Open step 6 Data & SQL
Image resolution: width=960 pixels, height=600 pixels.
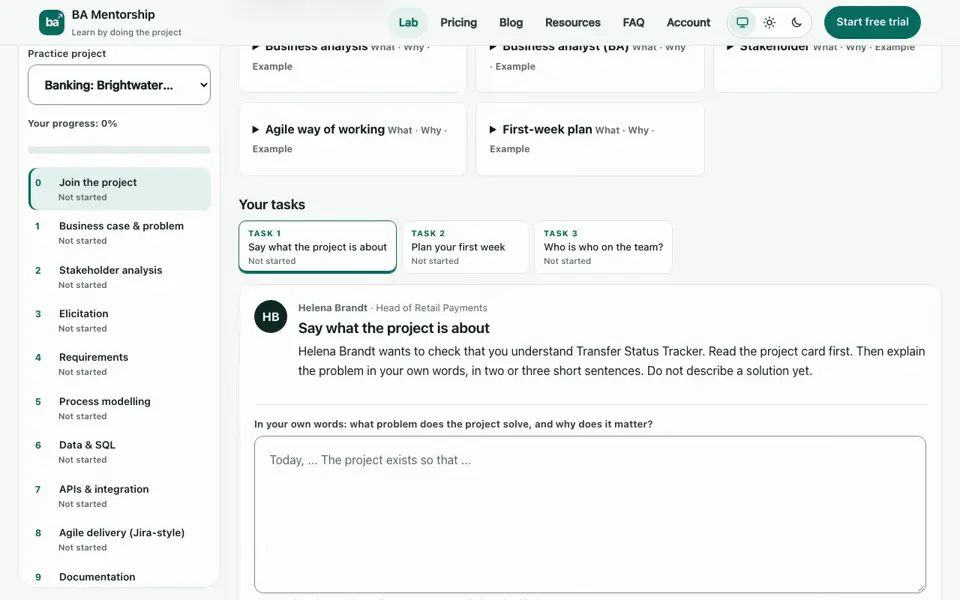pyautogui.click(x=119, y=451)
